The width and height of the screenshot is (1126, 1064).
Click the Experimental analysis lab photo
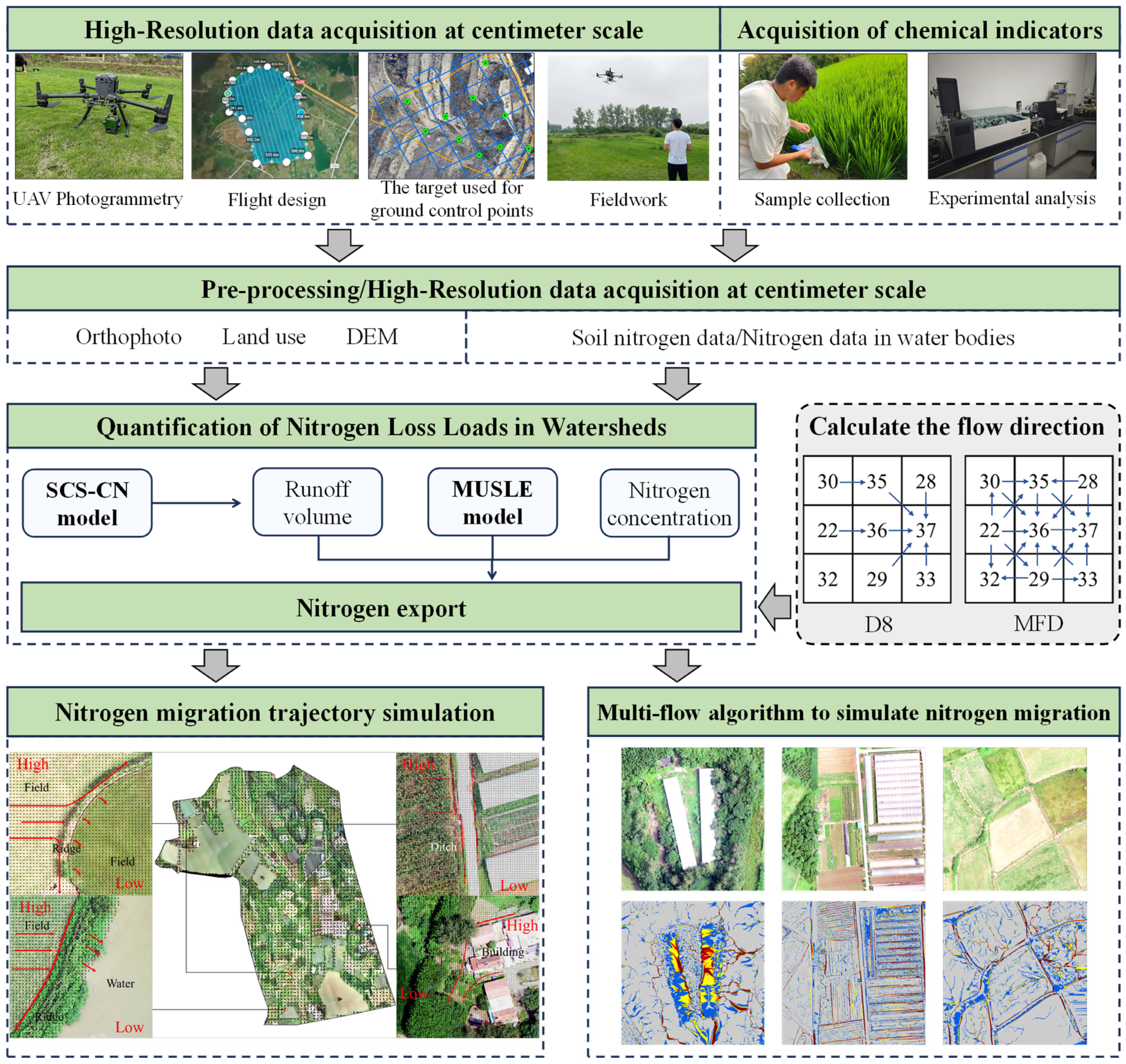click(1011, 116)
